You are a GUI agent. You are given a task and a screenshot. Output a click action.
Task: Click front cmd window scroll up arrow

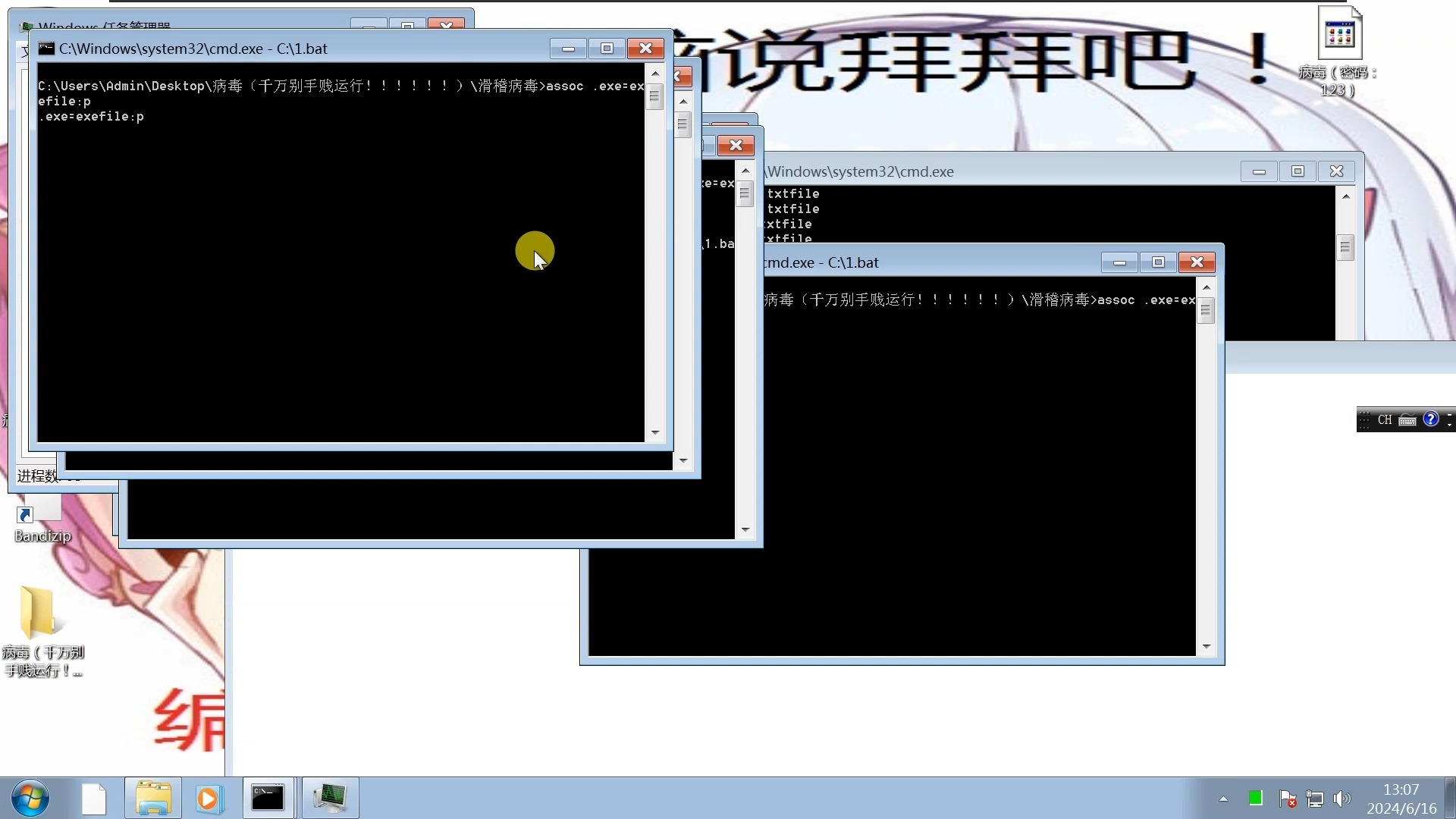click(x=655, y=74)
